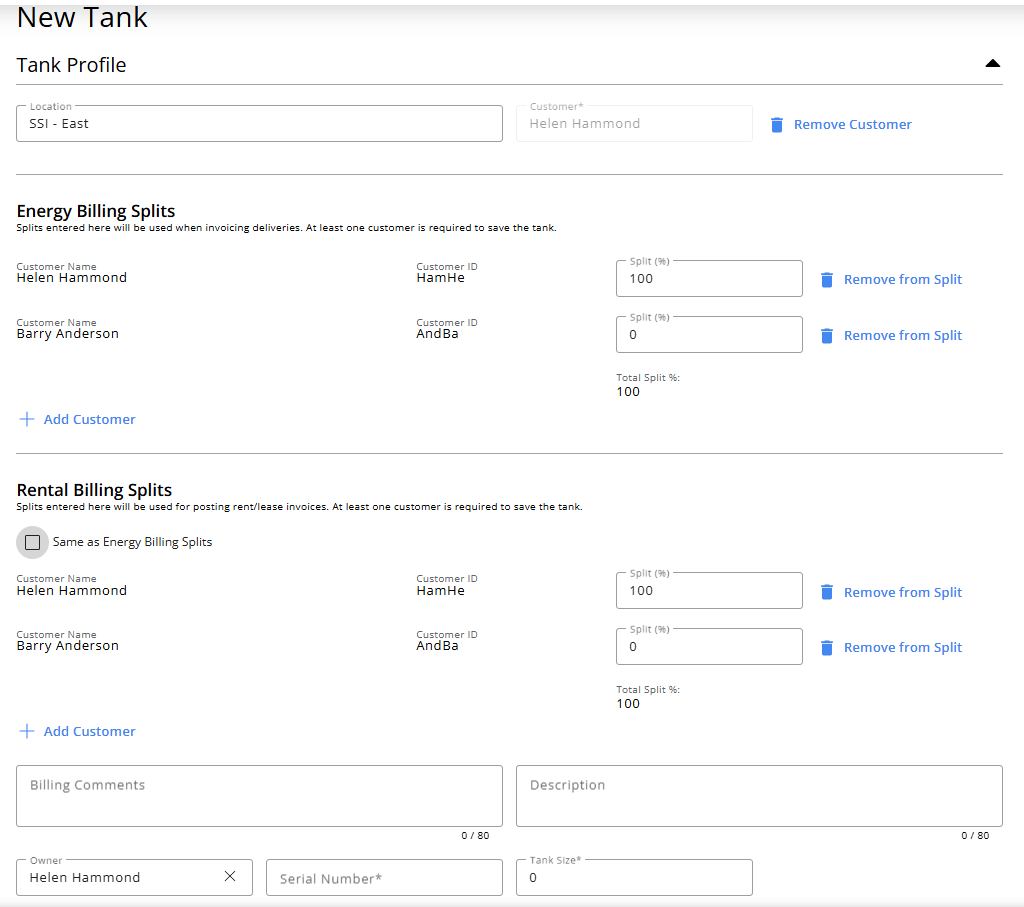Focus the Billing Comments text box
The image size is (1024, 907).
click(259, 796)
